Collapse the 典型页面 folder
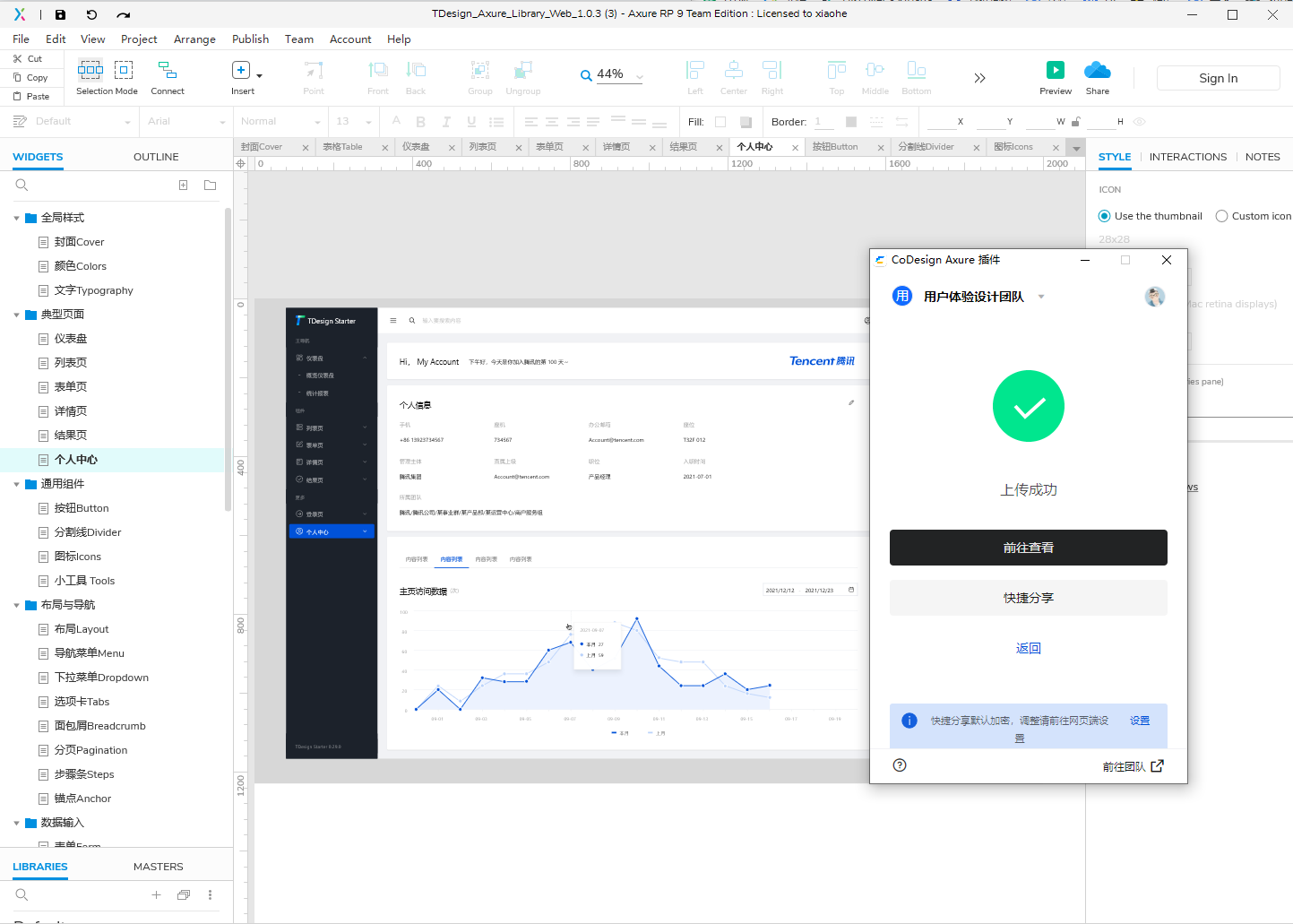1293x924 pixels. [x=16, y=315]
